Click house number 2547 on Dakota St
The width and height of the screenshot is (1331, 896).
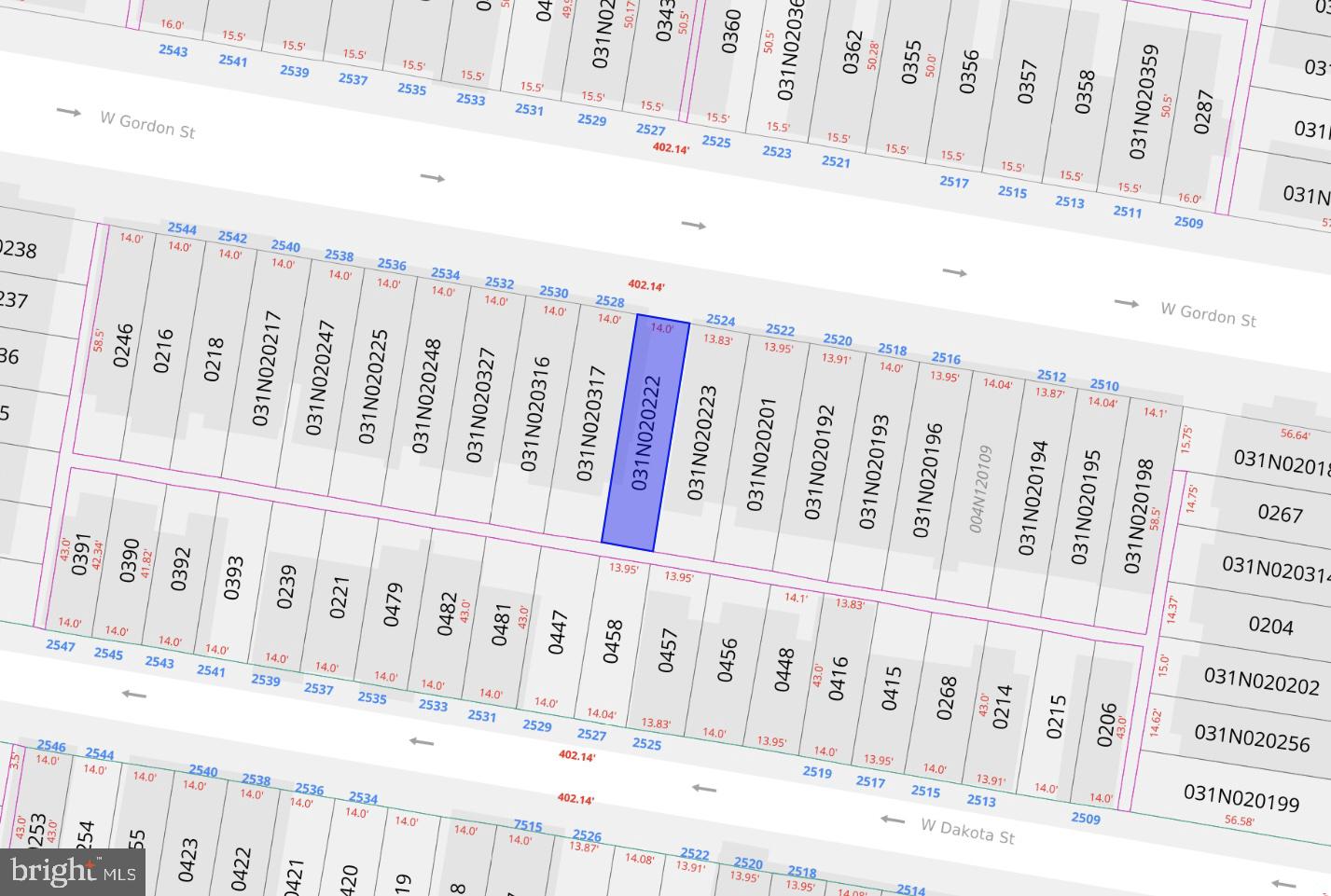click(61, 645)
